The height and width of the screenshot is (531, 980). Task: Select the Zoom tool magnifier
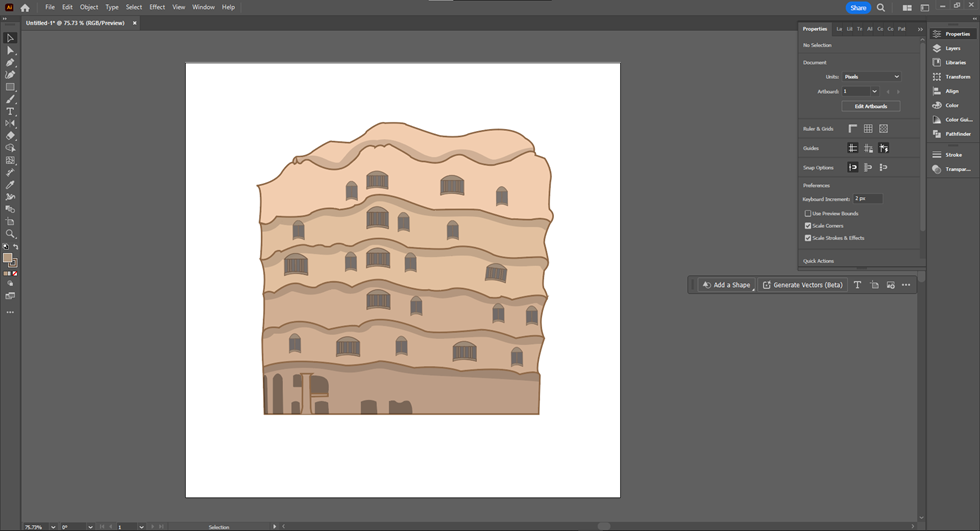point(10,234)
